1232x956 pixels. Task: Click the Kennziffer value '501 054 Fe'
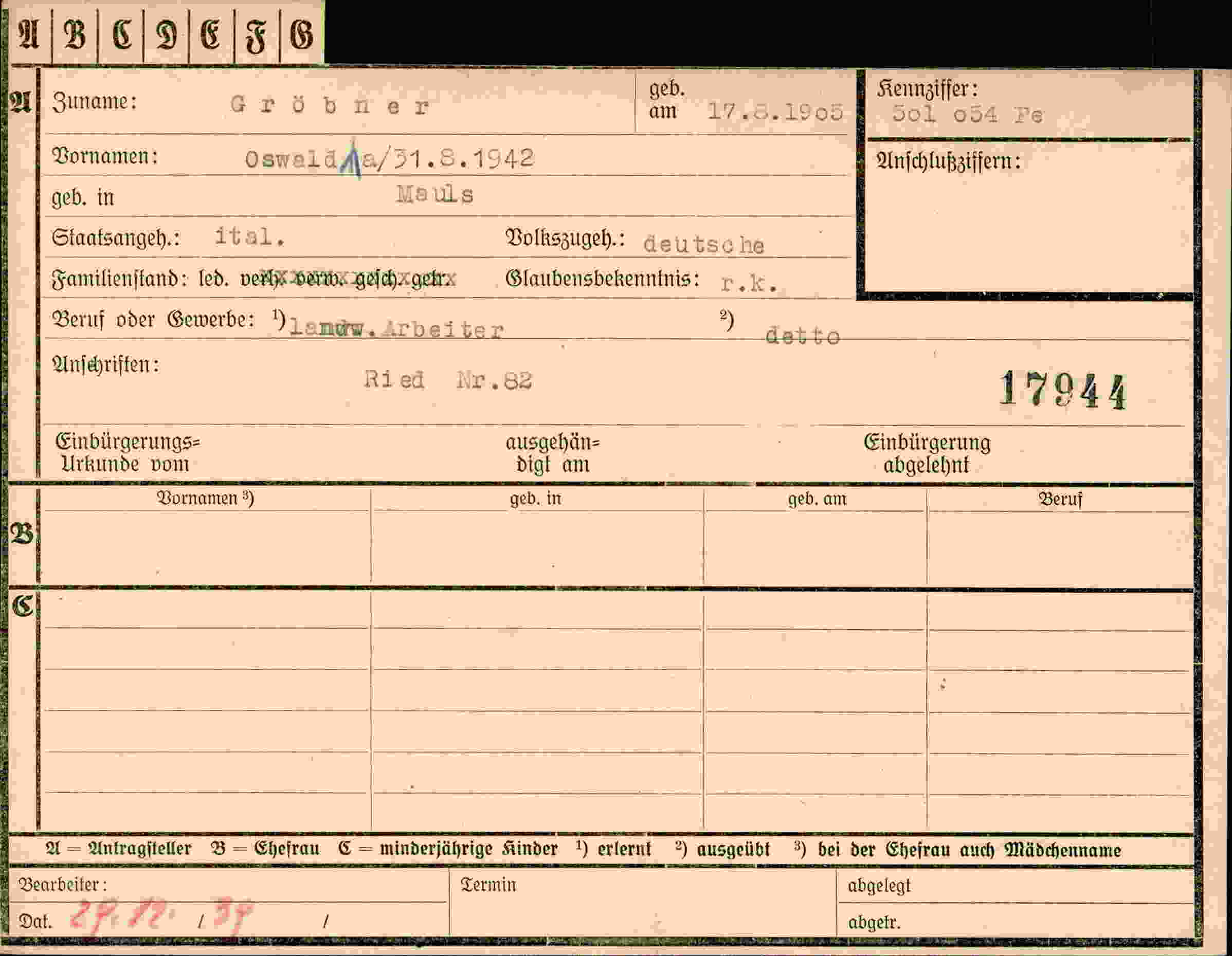(x=967, y=115)
